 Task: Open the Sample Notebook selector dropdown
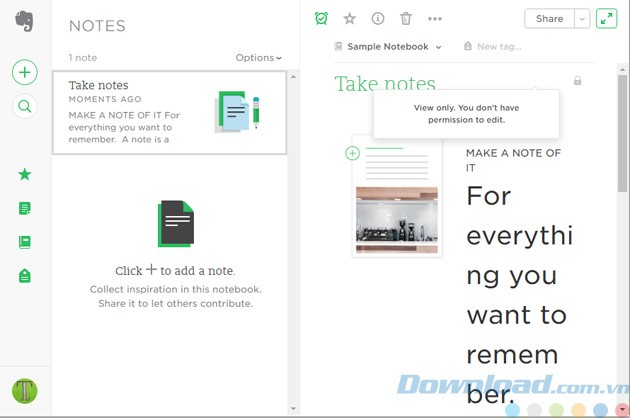click(x=388, y=47)
